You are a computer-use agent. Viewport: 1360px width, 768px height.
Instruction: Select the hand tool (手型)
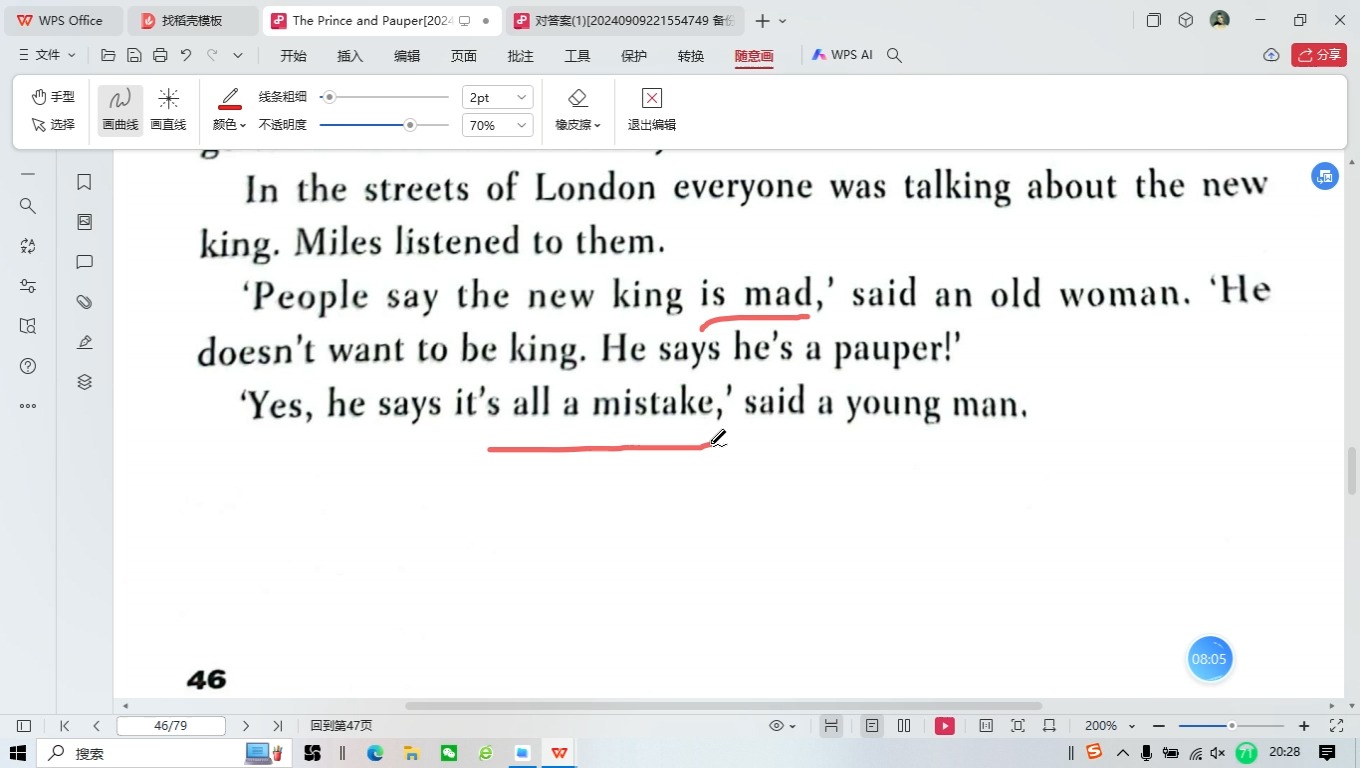(53, 97)
